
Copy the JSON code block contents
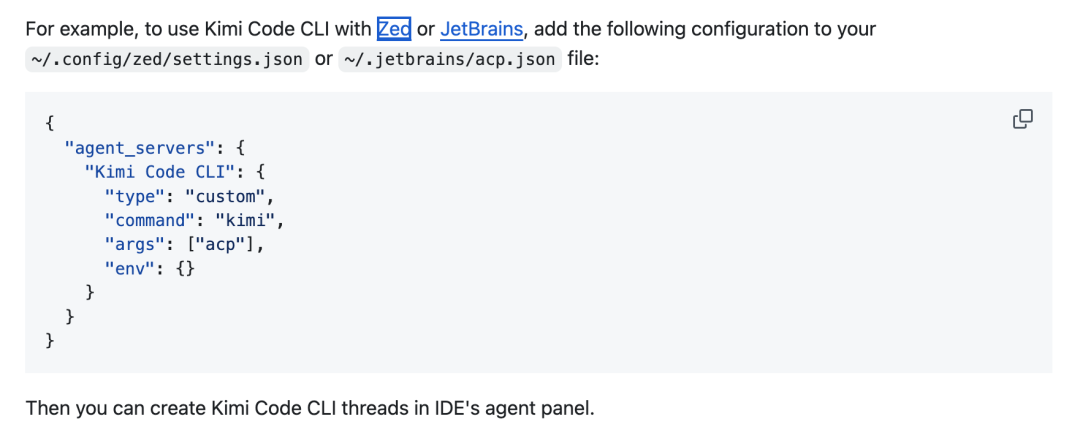click(1022, 120)
